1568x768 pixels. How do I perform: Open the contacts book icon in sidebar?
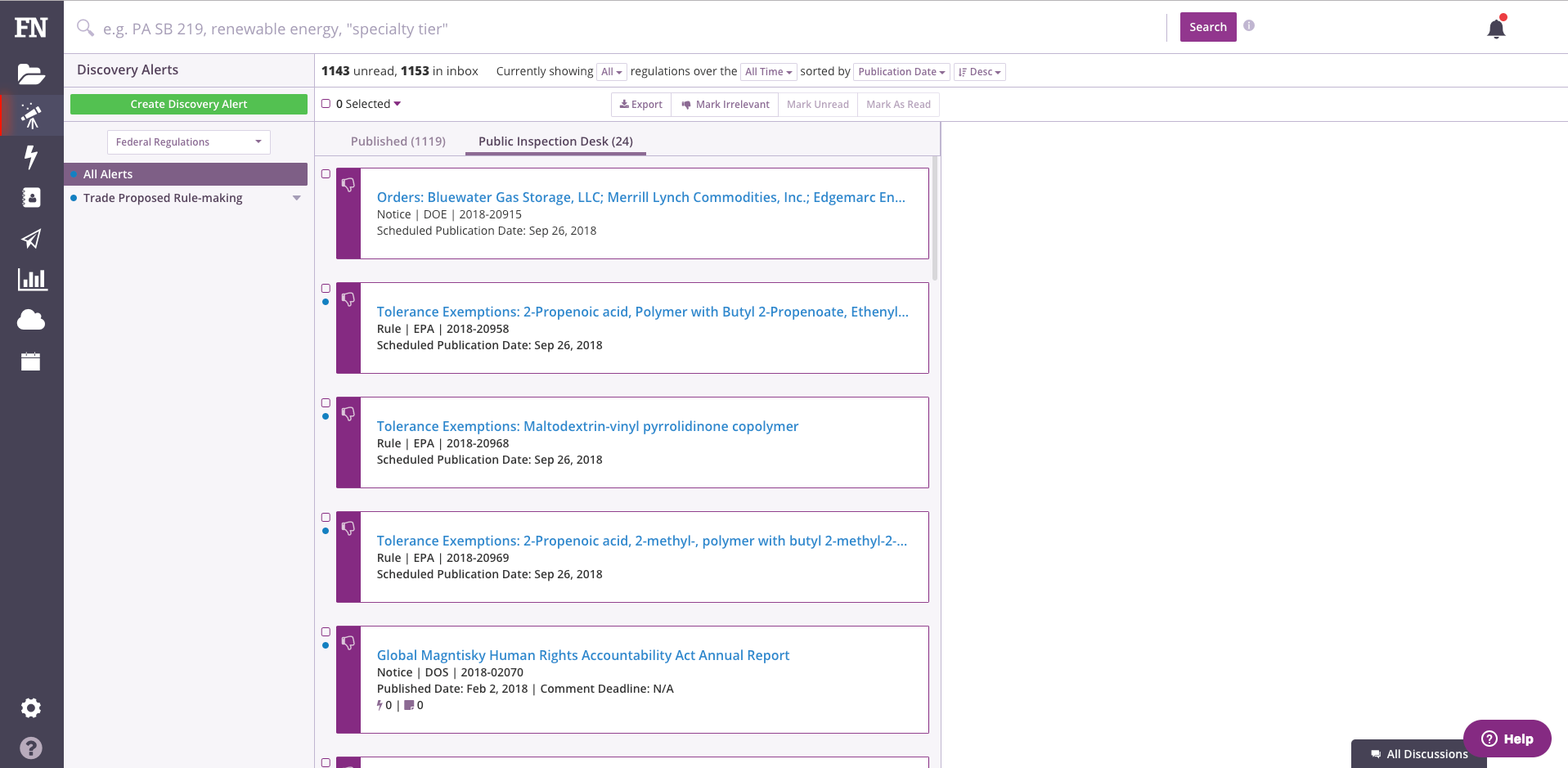tap(31, 197)
